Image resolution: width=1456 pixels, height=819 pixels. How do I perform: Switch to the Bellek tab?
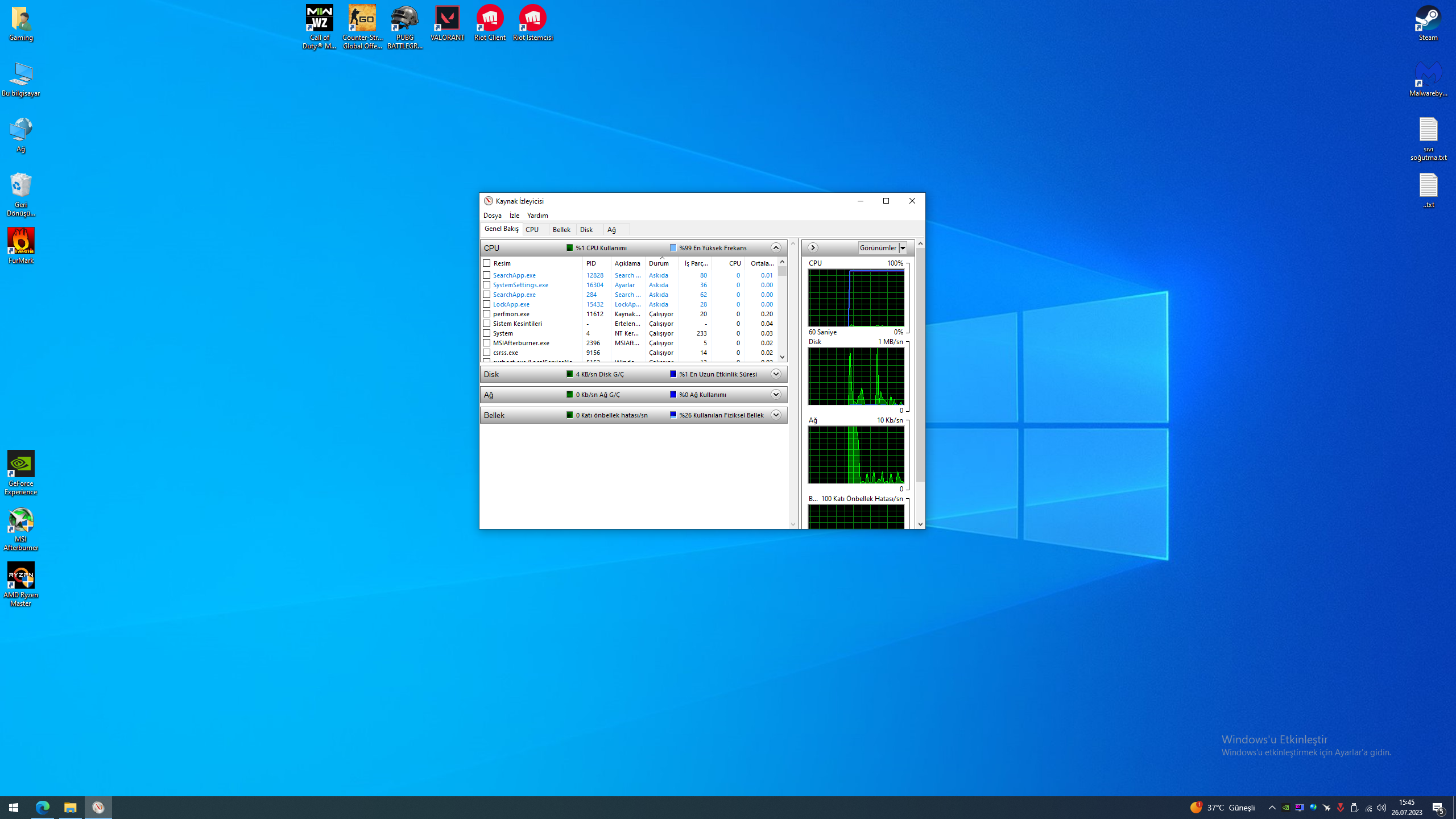(x=561, y=230)
